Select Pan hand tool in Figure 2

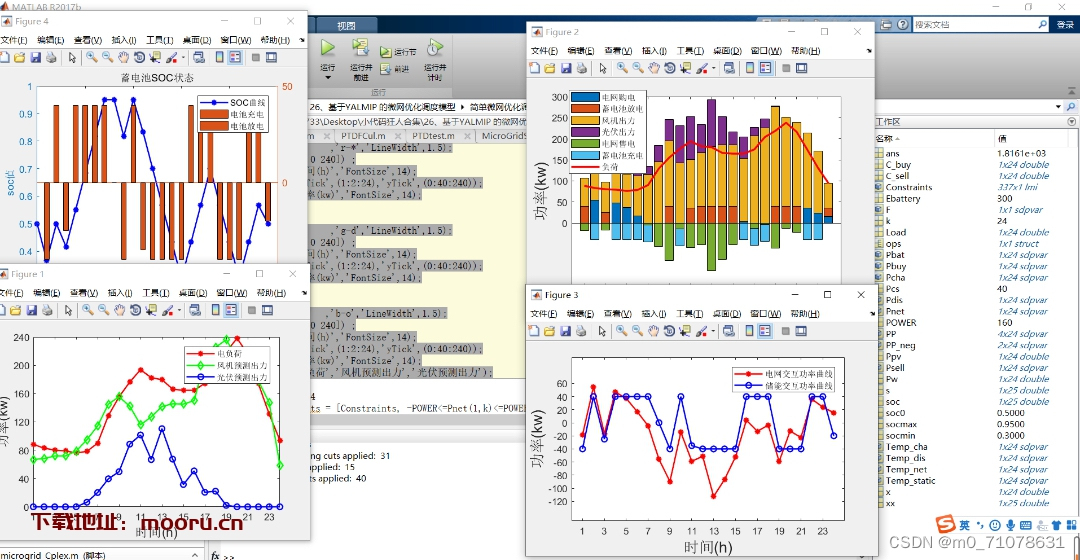point(654,68)
